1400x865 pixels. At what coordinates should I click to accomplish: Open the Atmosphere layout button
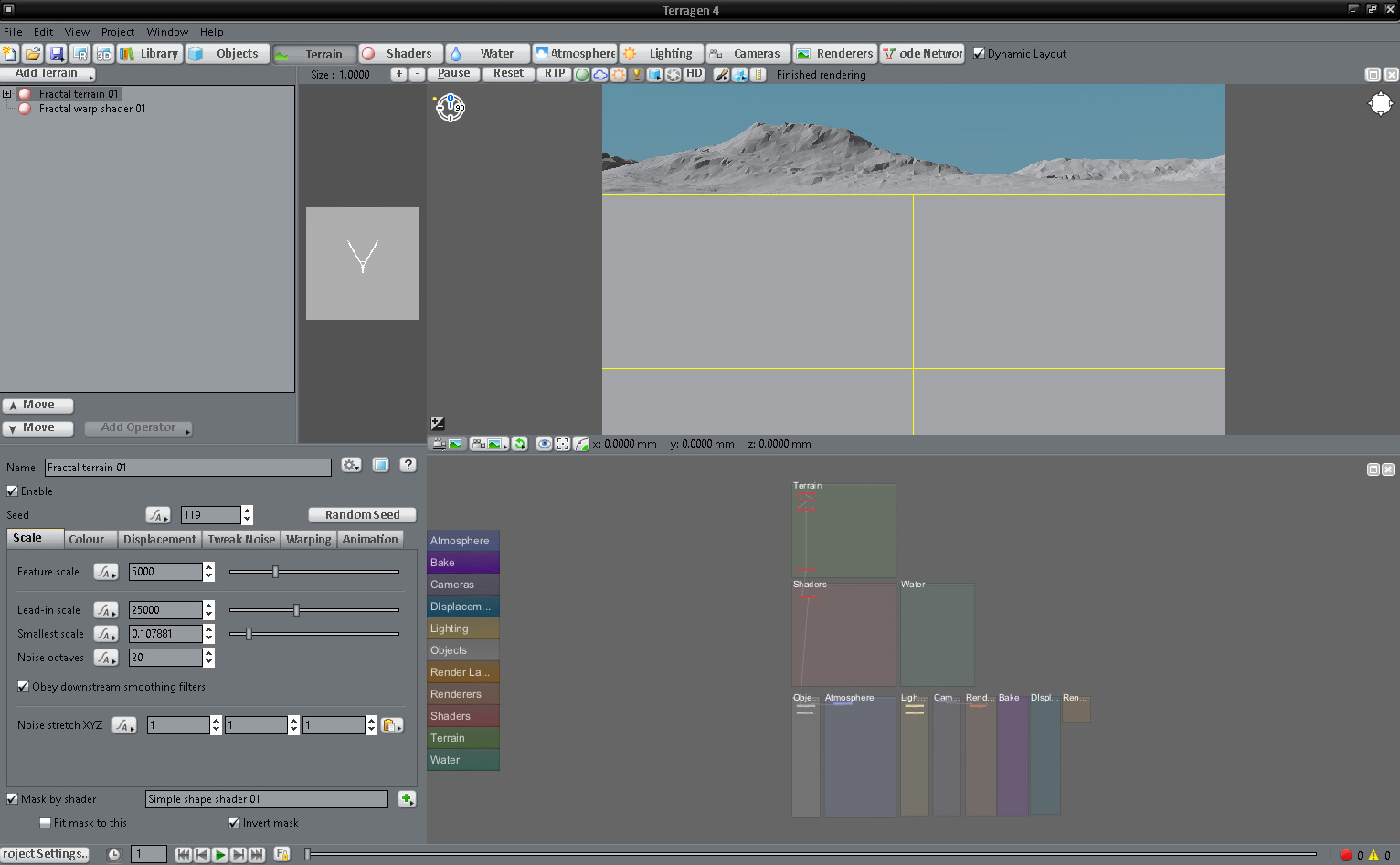576,54
